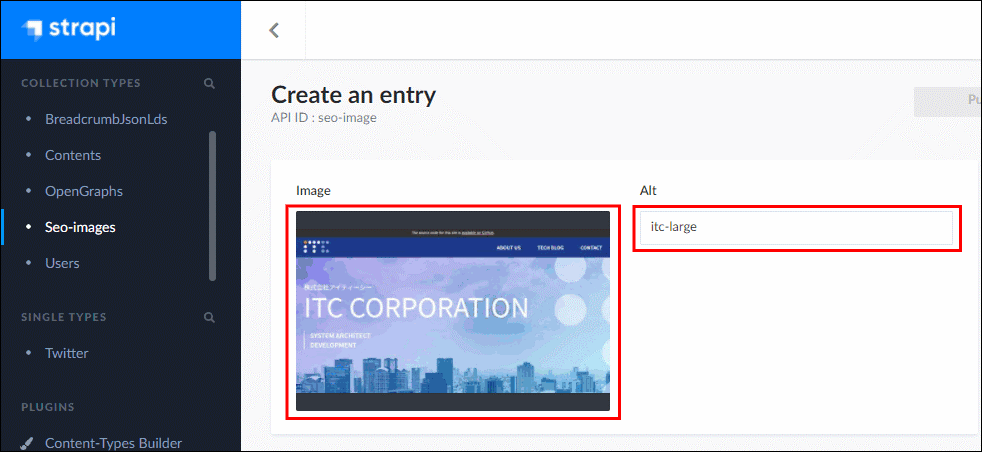This screenshot has height=452, width=982.
Task: Search single types with magnifier icon
Action: 209,317
